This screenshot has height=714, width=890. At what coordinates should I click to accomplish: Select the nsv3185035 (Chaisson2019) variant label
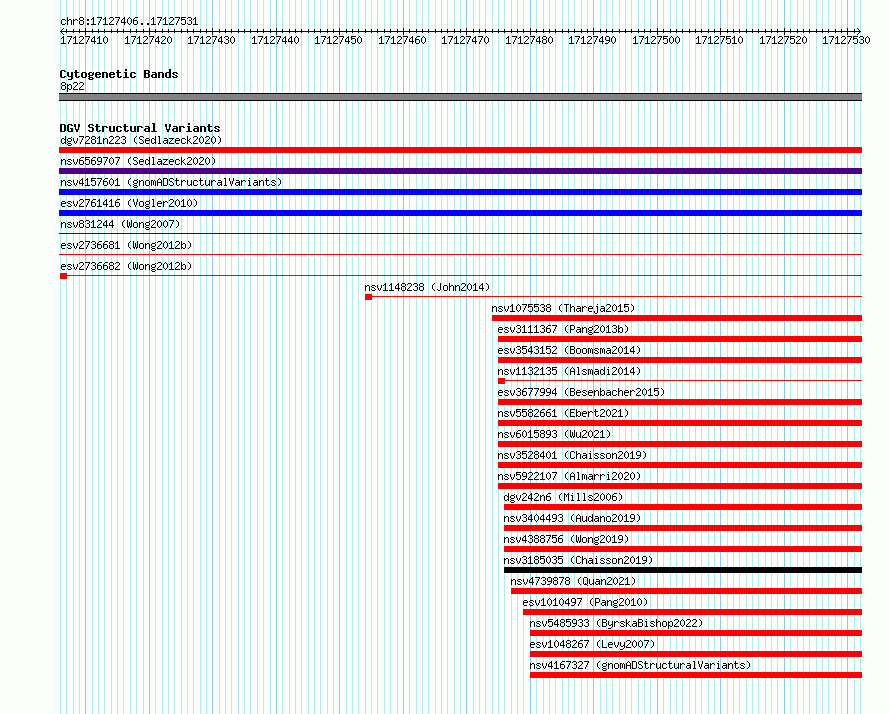click(x=578, y=560)
